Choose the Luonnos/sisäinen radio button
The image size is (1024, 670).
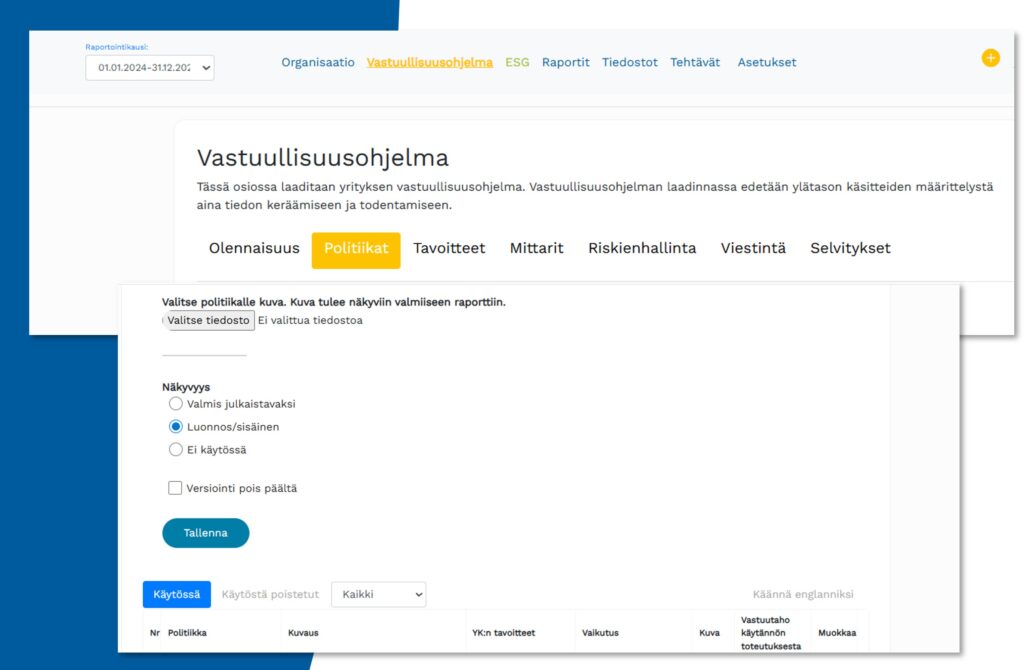[176, 427]
